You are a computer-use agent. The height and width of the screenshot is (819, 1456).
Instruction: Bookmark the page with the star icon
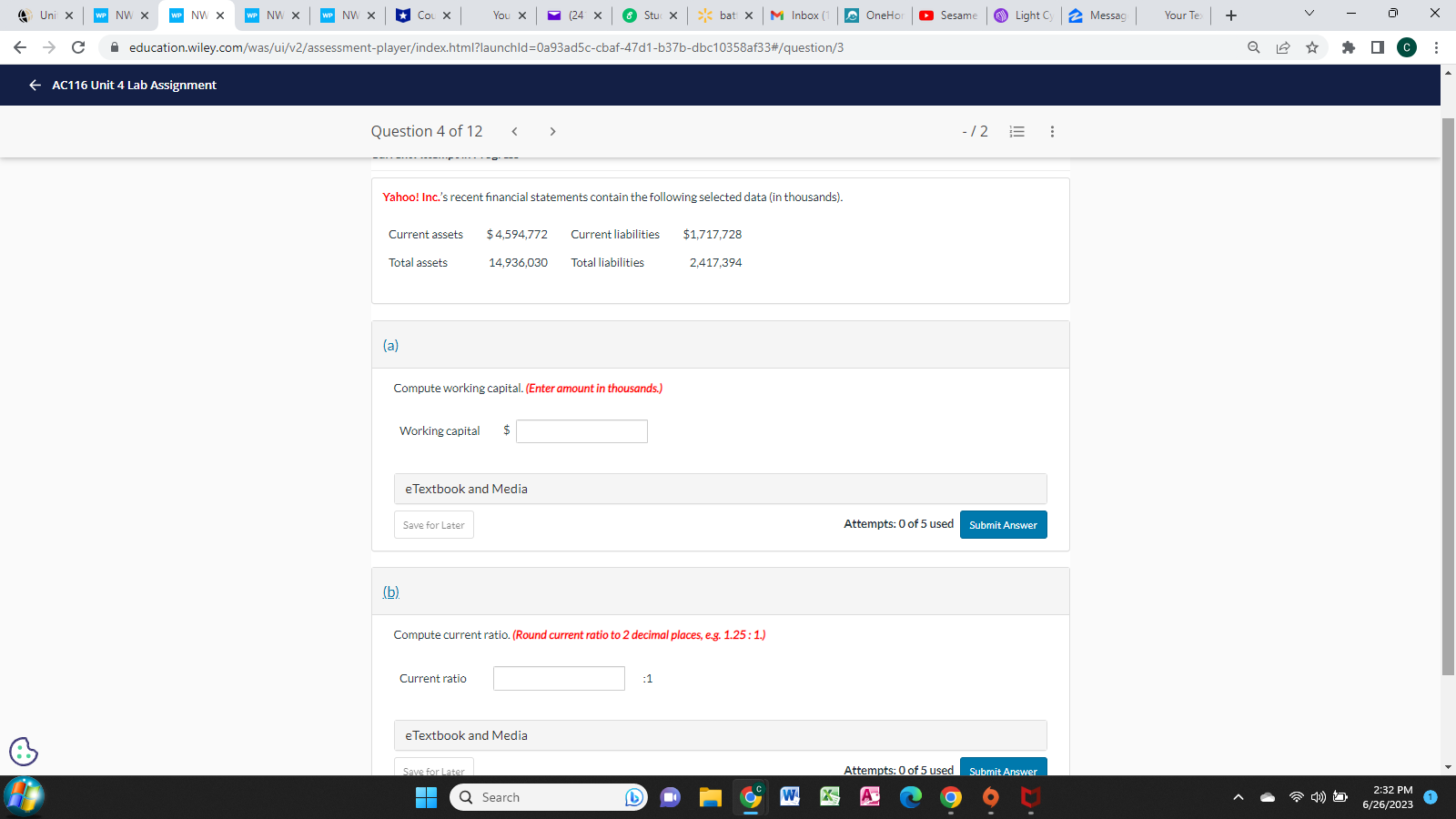click(x=1312, y=47)
